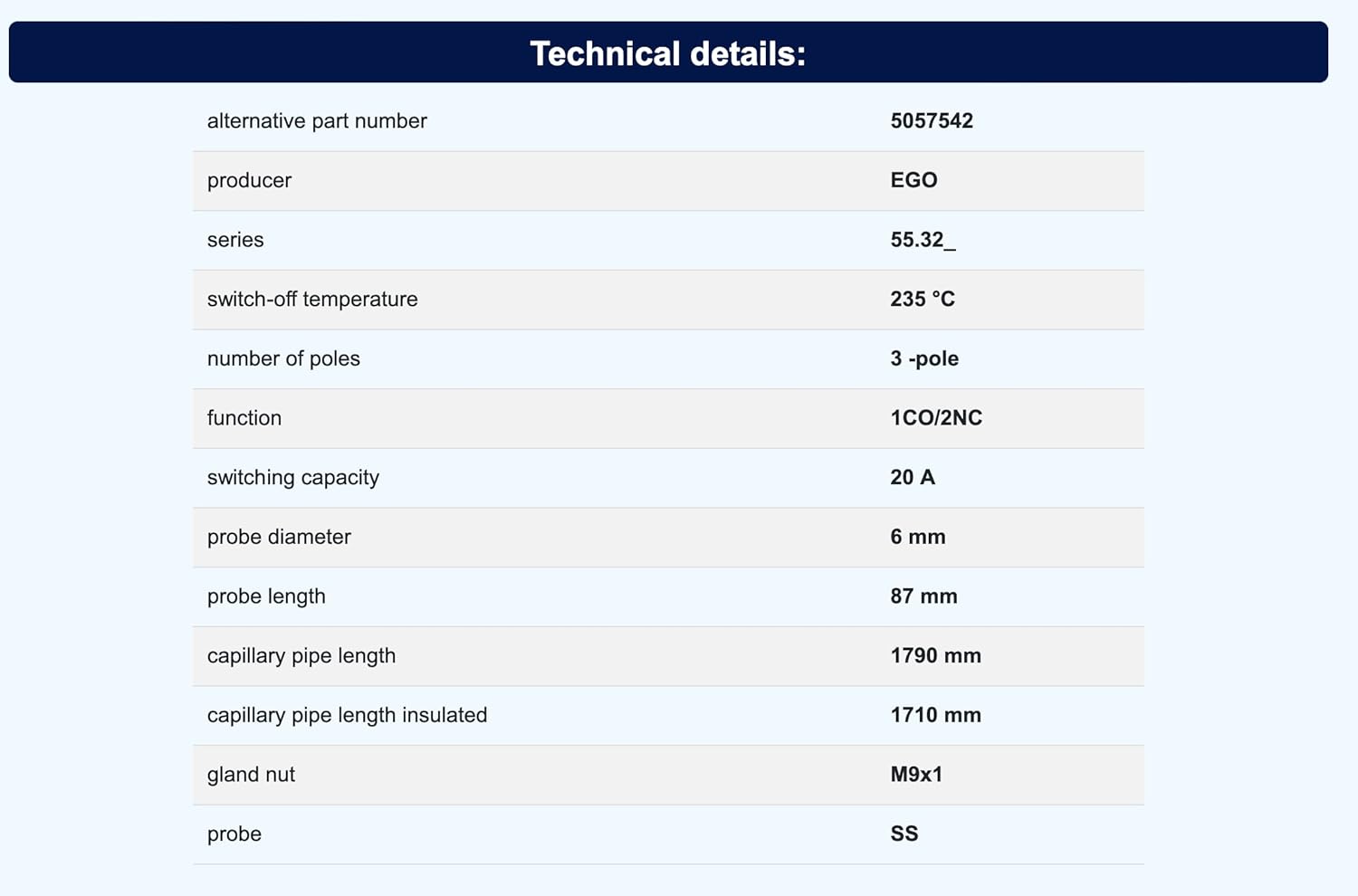Click the capillary pipe length insulated label
Image resolution: width=1358 pixels, height=896 pixels.
(347, 715)
